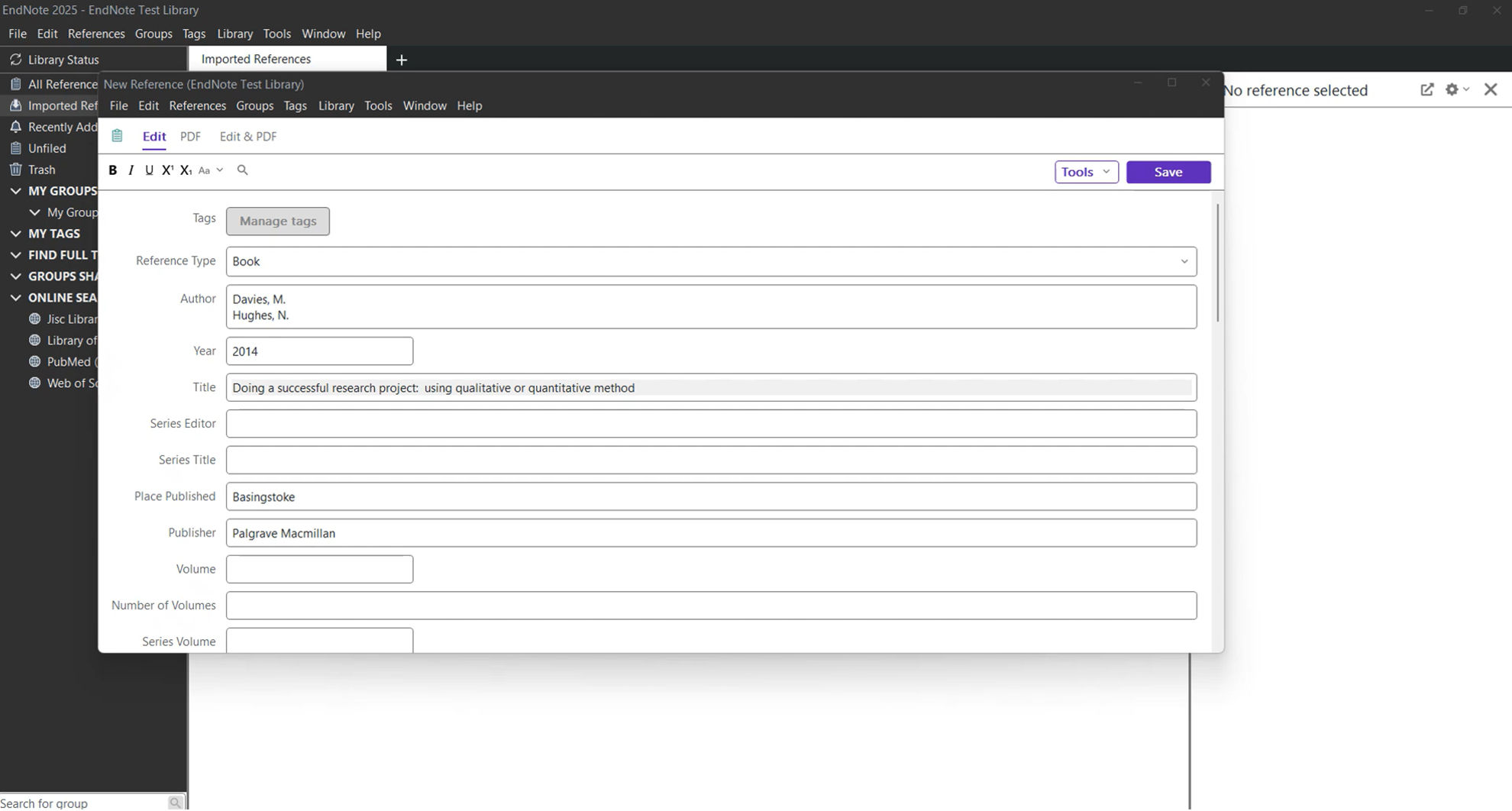
Task: Open the reference panel settings gear
Action: tap(1457, 89)
